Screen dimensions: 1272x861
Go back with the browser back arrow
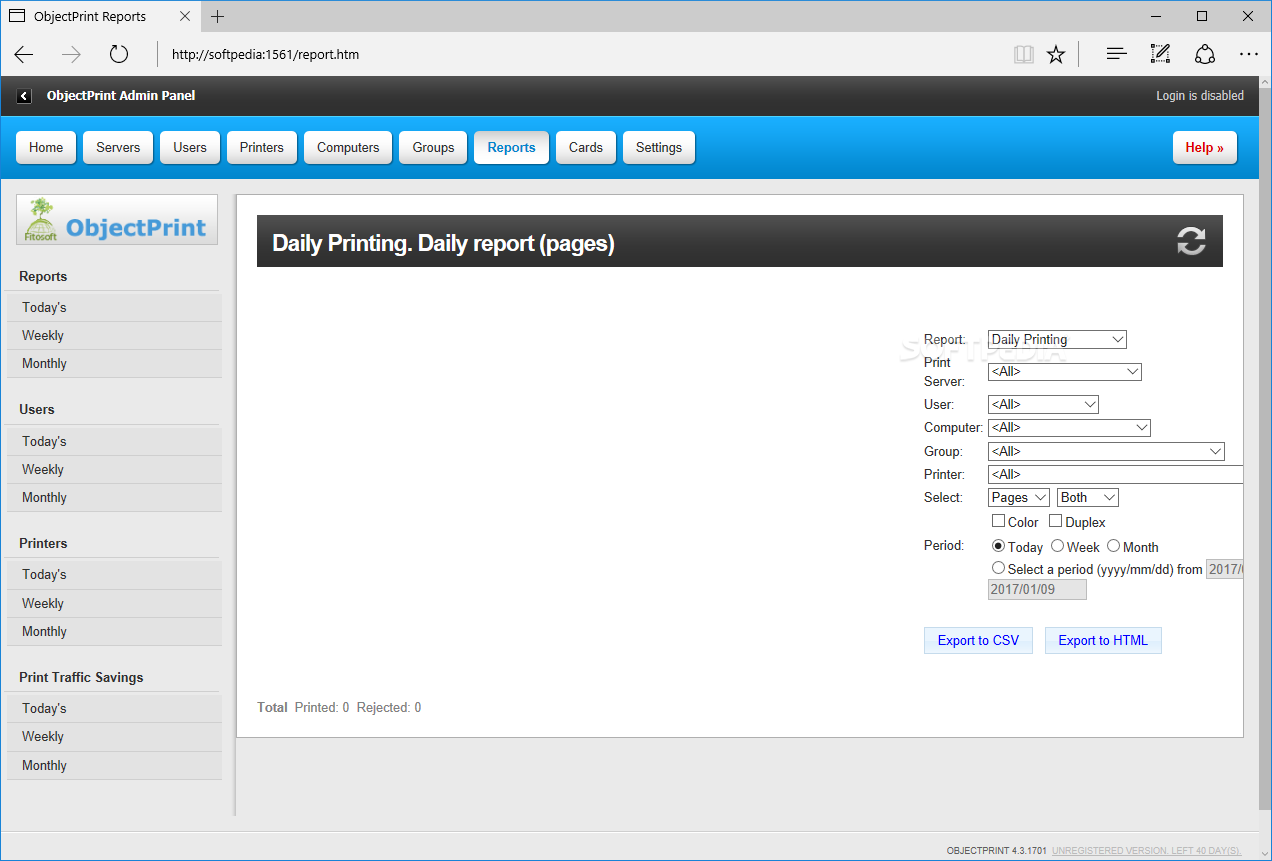coord(24,54)
